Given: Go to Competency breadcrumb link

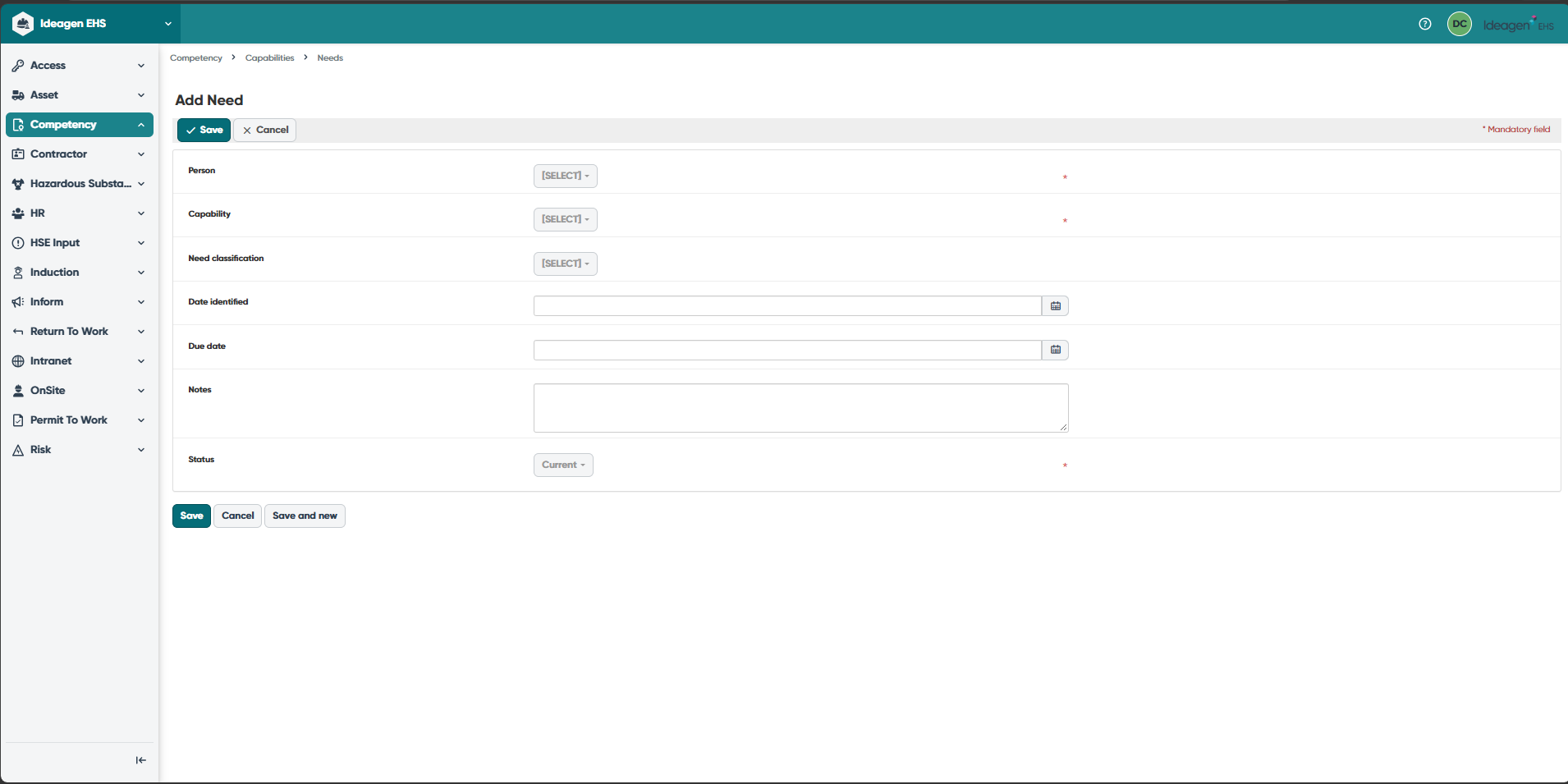Looking at the screenshot, I should click(196, 58).
